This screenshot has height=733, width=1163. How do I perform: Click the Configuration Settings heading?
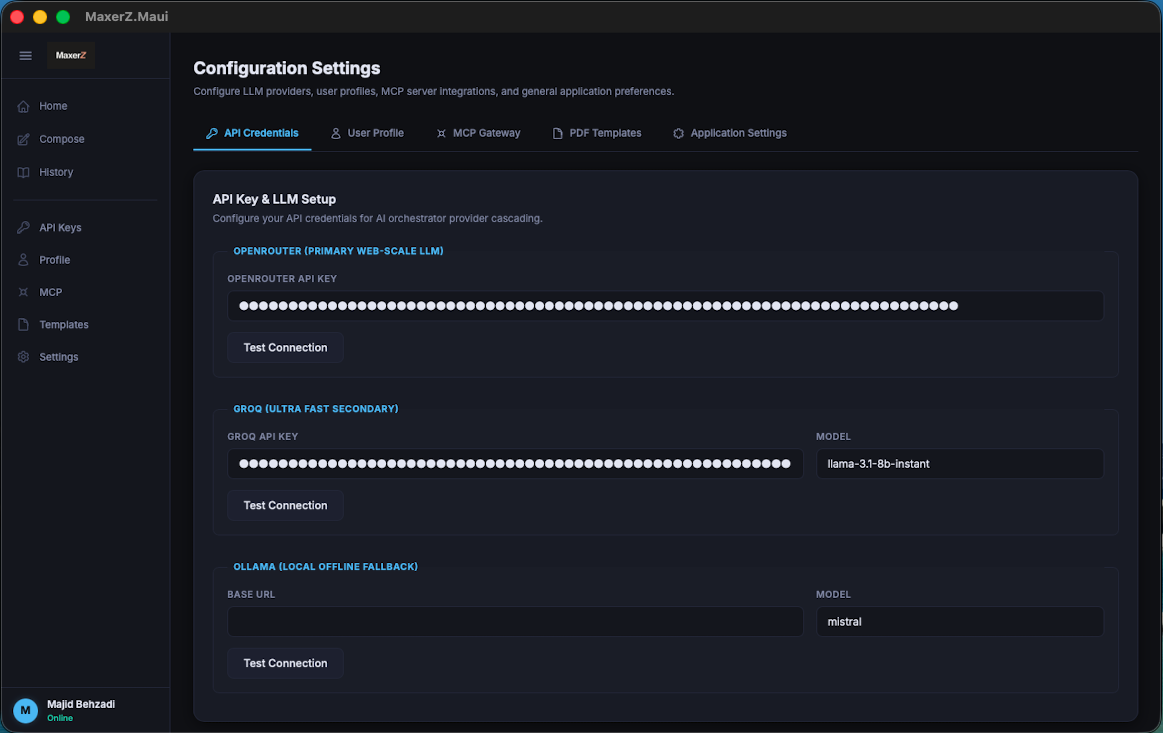(287, 68)
